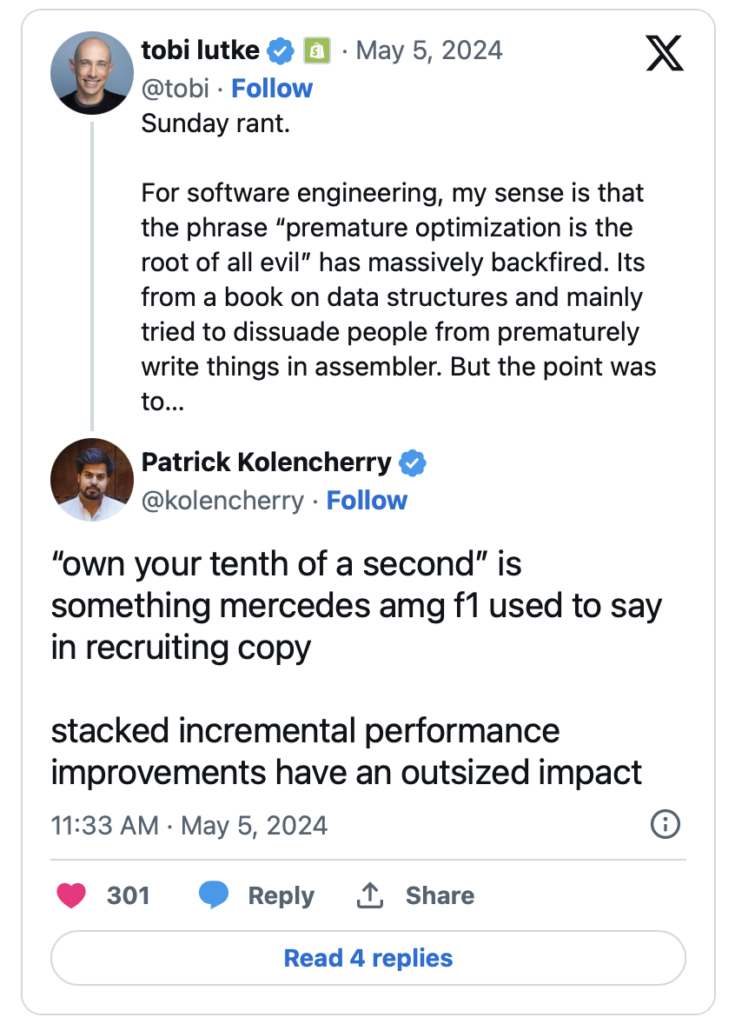Click the Share label
Viewport: 735px width, 1024px height.
439,895
